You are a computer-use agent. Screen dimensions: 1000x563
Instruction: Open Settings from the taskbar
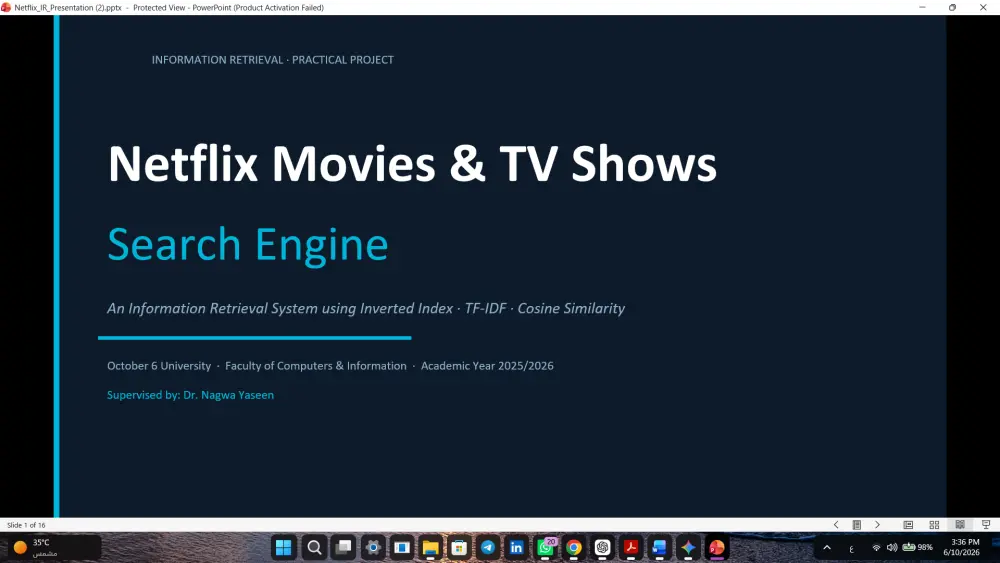[x=373, y=547]
